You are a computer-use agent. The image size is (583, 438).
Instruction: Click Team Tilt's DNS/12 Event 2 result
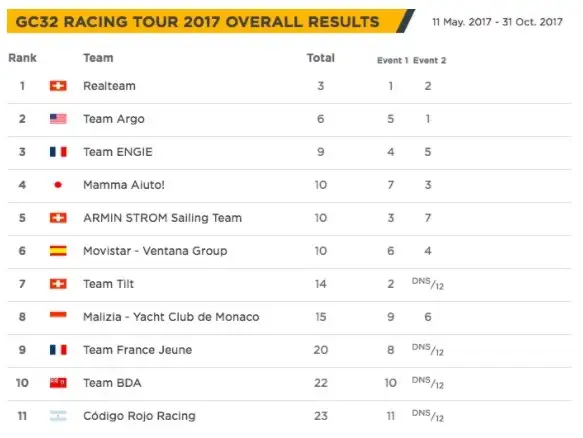(428, 284)
